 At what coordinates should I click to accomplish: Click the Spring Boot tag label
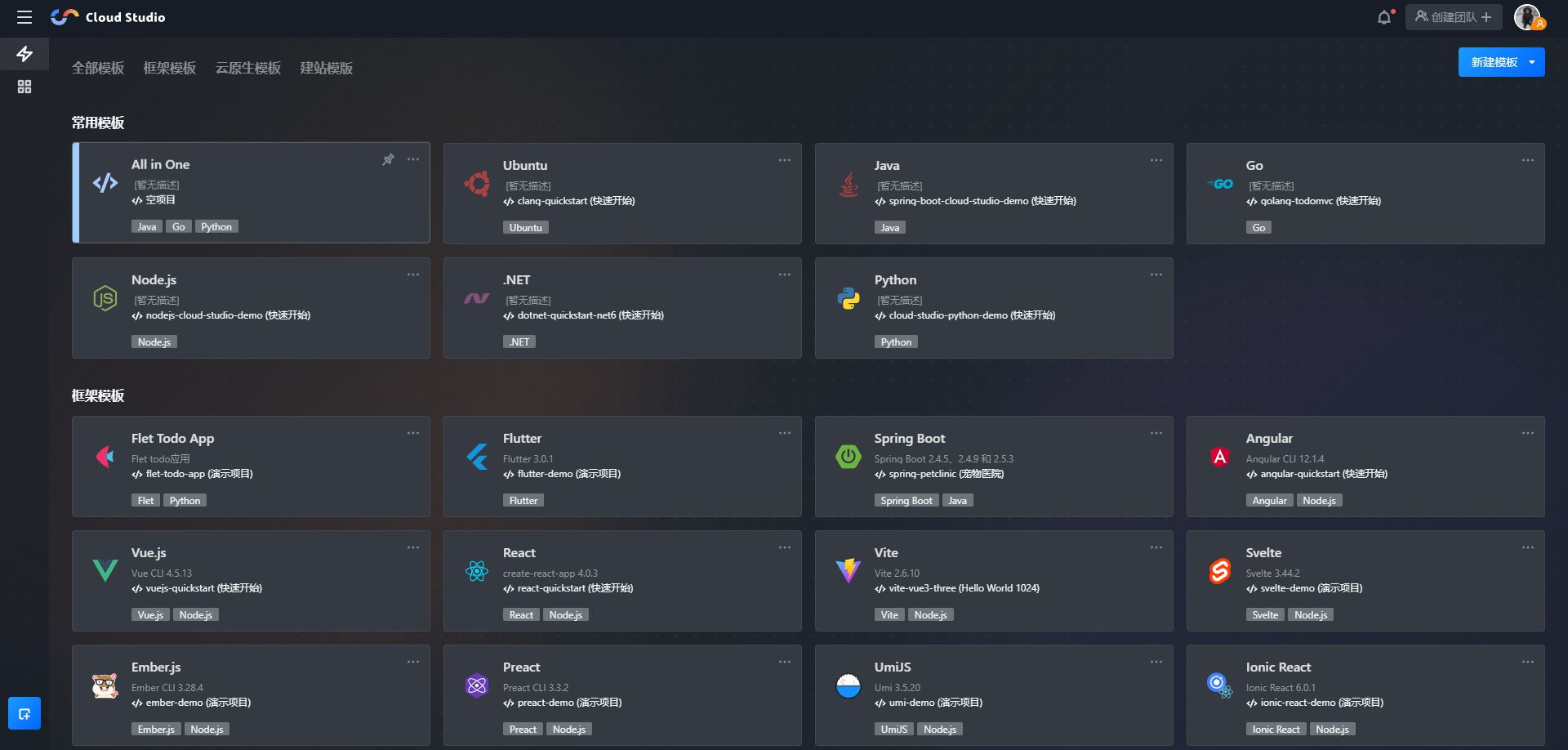pos(906,500)
